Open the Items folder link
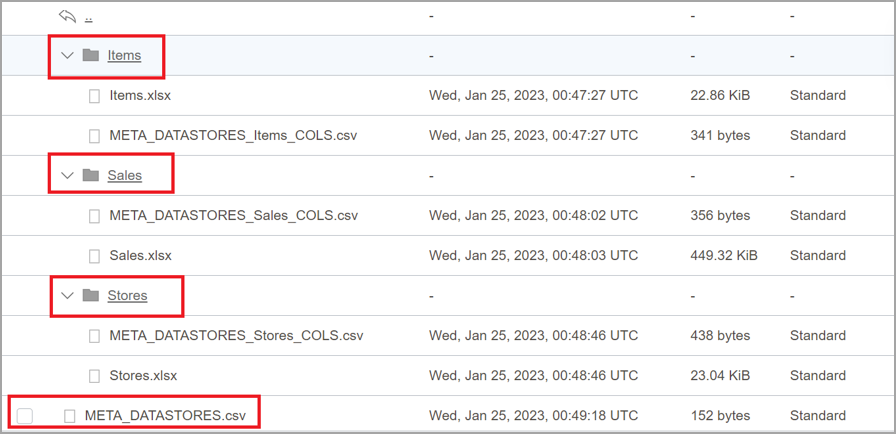Screen dimensions: 896x434 (x=124, y=55)
